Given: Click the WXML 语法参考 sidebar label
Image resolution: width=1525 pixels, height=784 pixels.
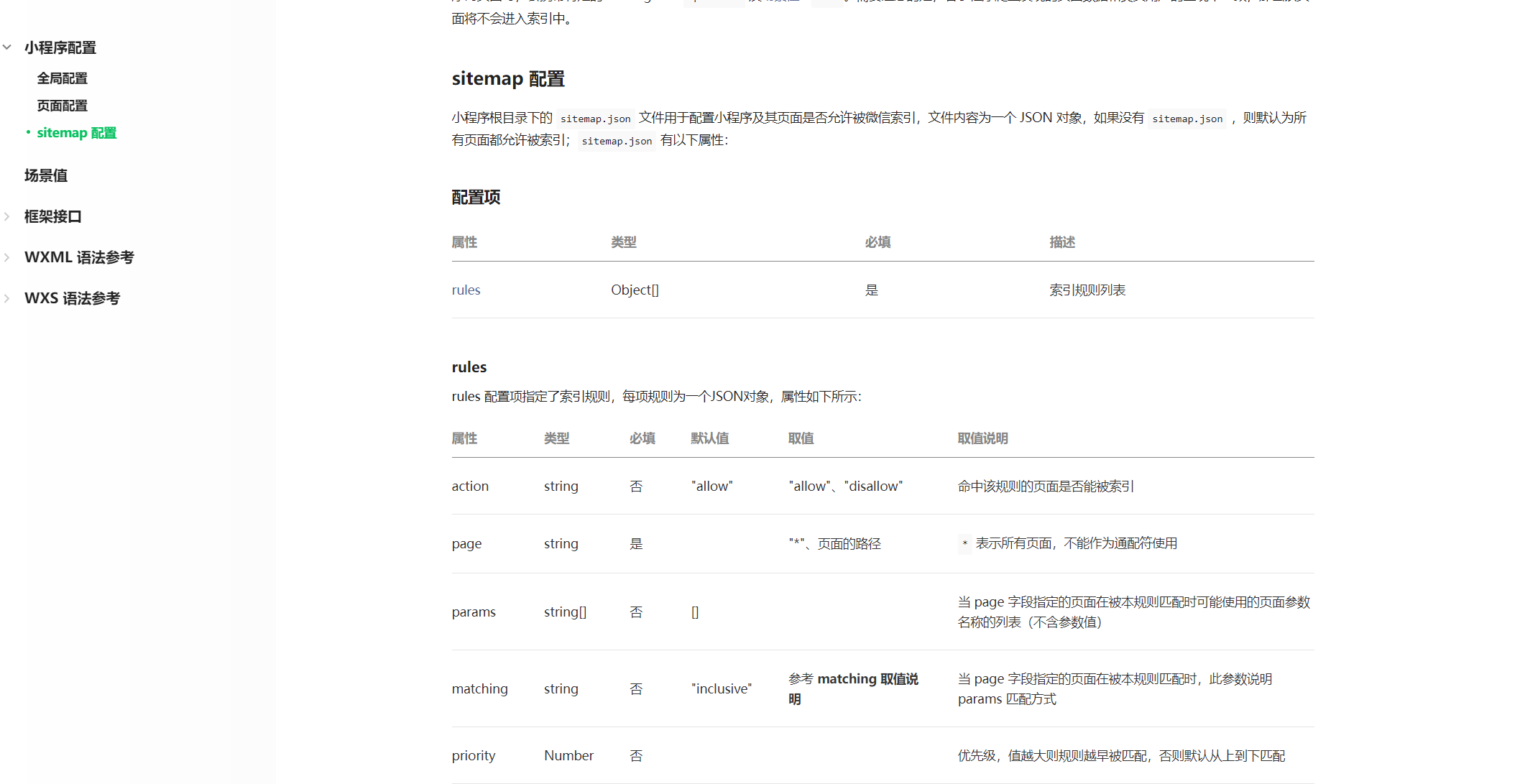Looking at the screenshot, I should click(79, 257).
